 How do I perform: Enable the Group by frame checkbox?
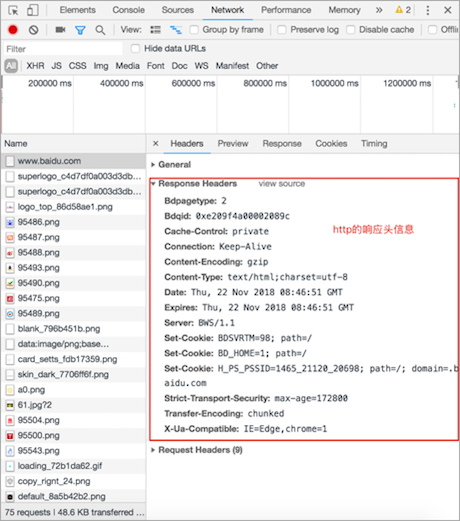[194, 30]
